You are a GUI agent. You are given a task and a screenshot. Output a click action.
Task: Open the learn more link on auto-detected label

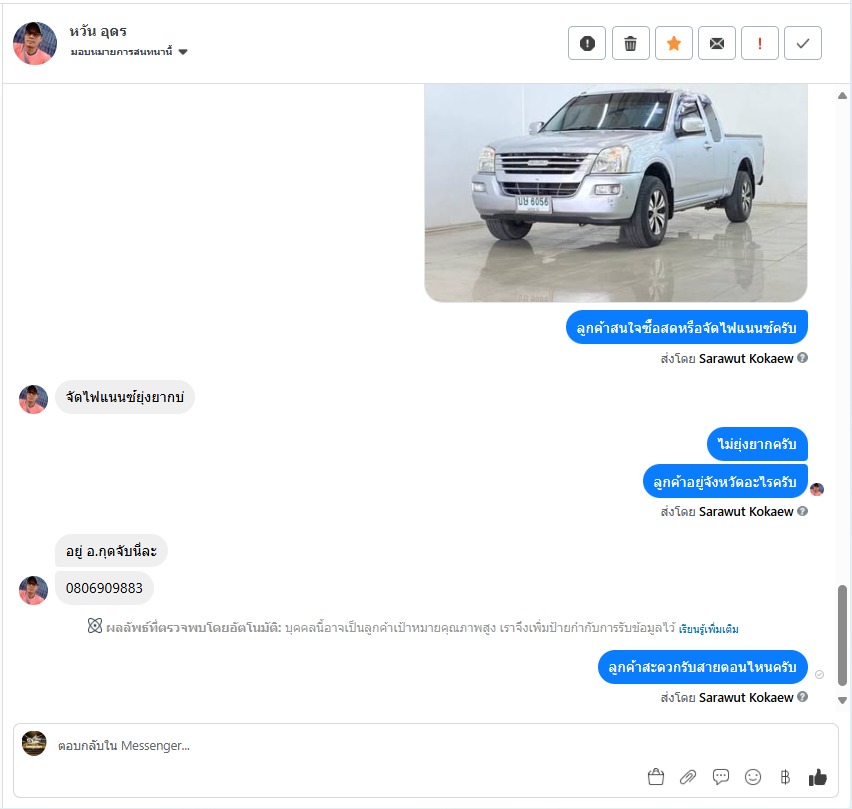coord(709,629)
